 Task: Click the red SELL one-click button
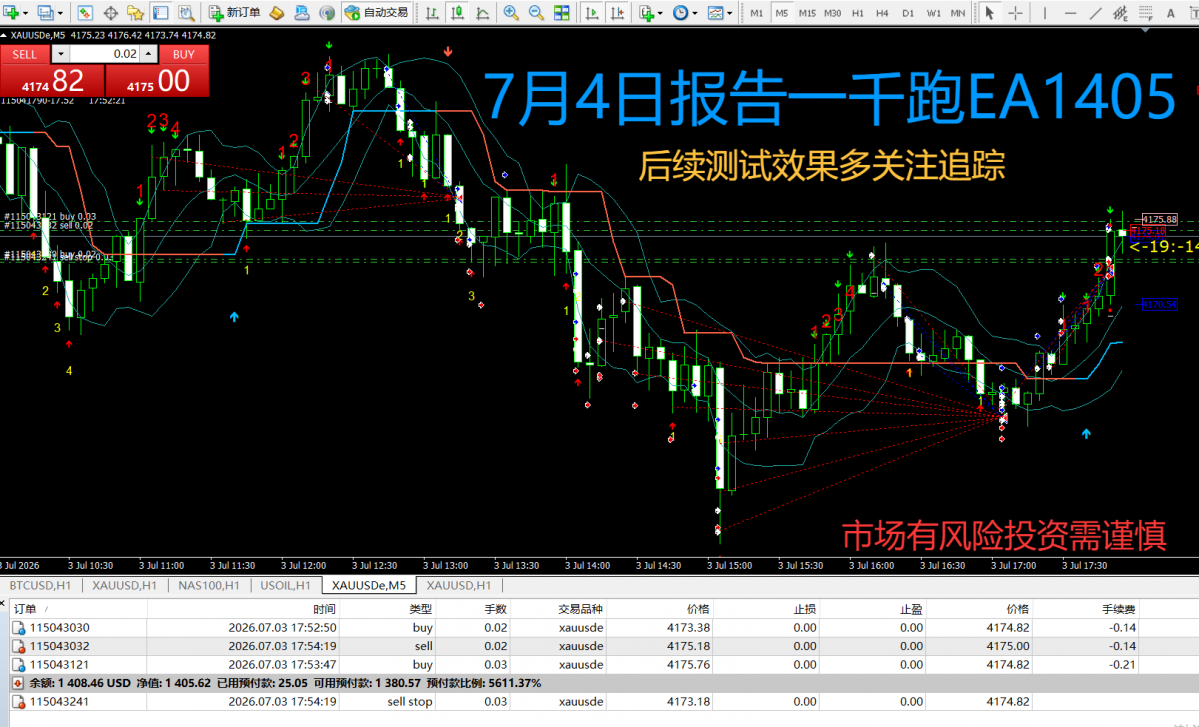tap(52, 71)
